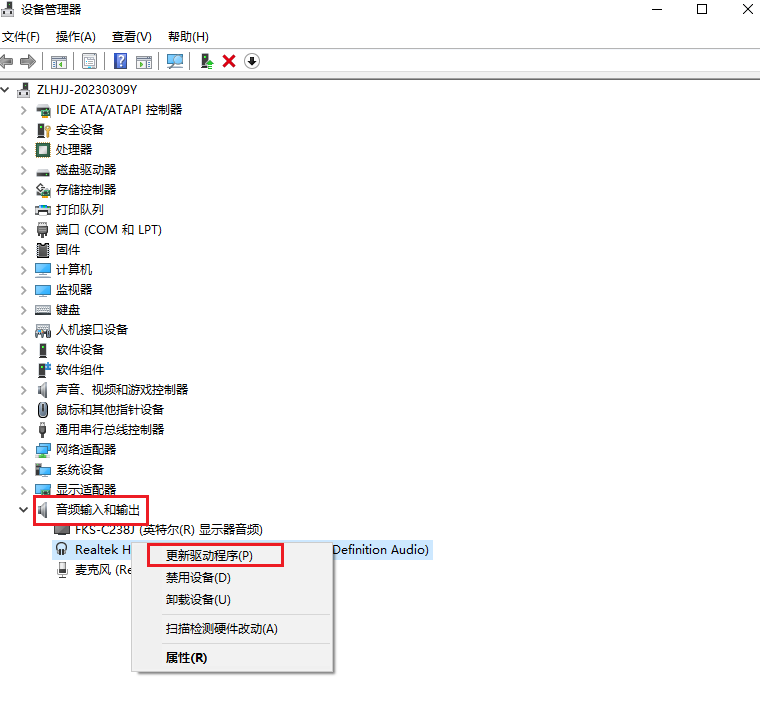Expand the 显示适配器 category
The height and width of the screenshot is (715, 760).
[x=23, y=490]
